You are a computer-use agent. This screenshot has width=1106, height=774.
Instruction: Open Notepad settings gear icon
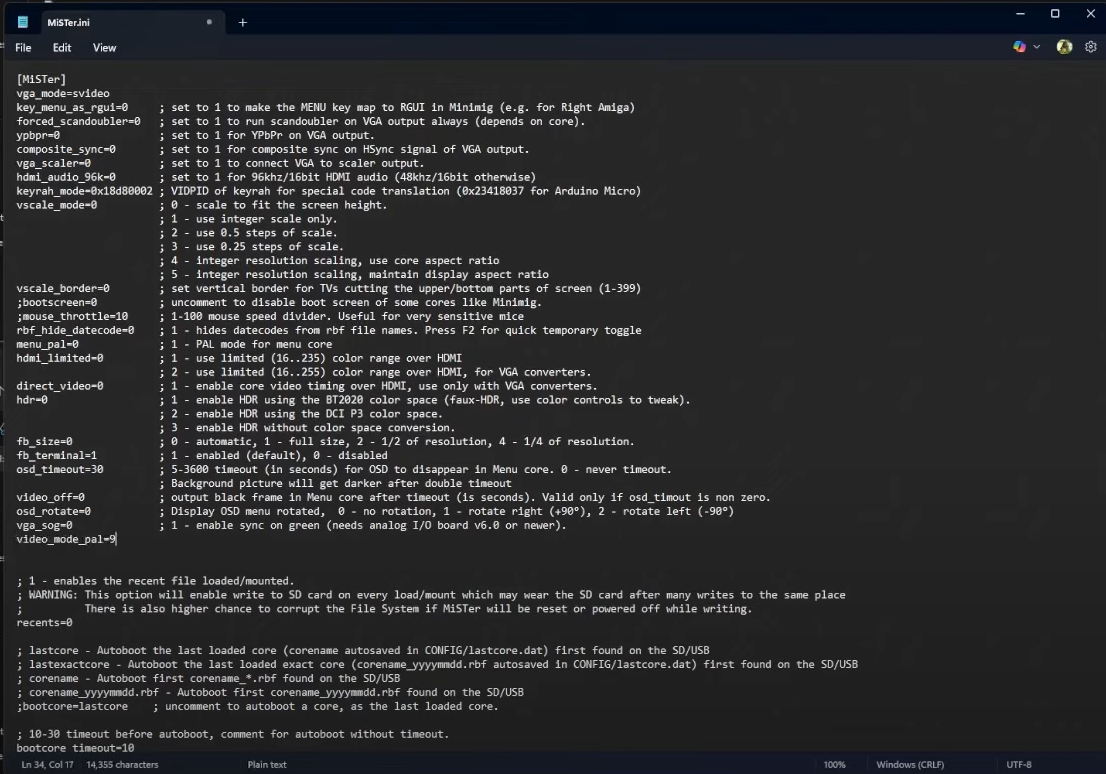point(1091,47)
